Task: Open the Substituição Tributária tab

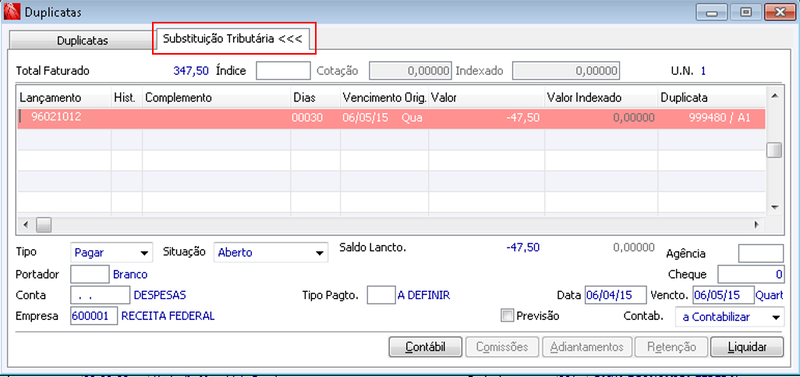Action: coord(233,39)
